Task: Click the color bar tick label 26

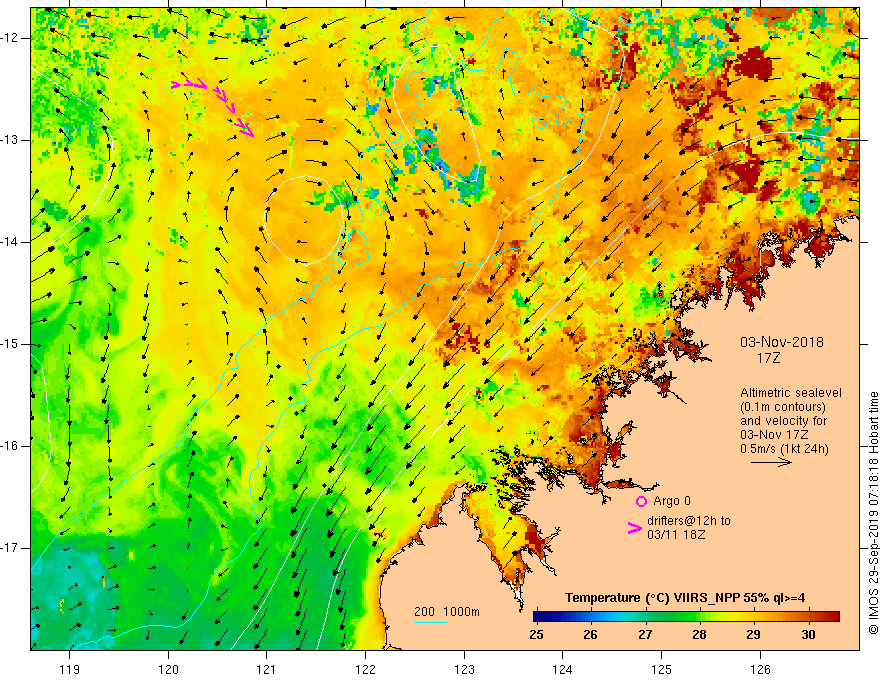Action: [590, 635]
